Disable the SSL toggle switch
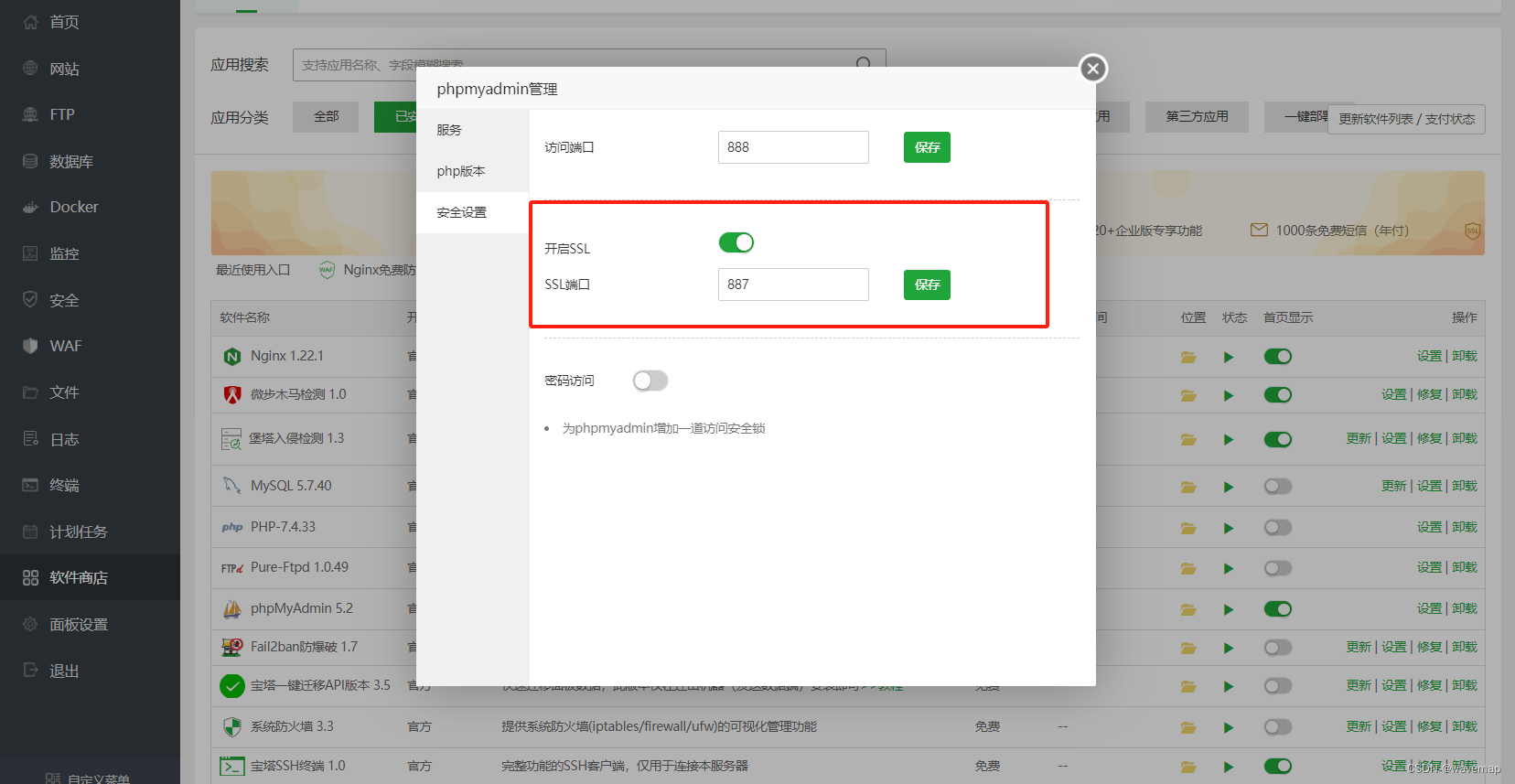 736,242
